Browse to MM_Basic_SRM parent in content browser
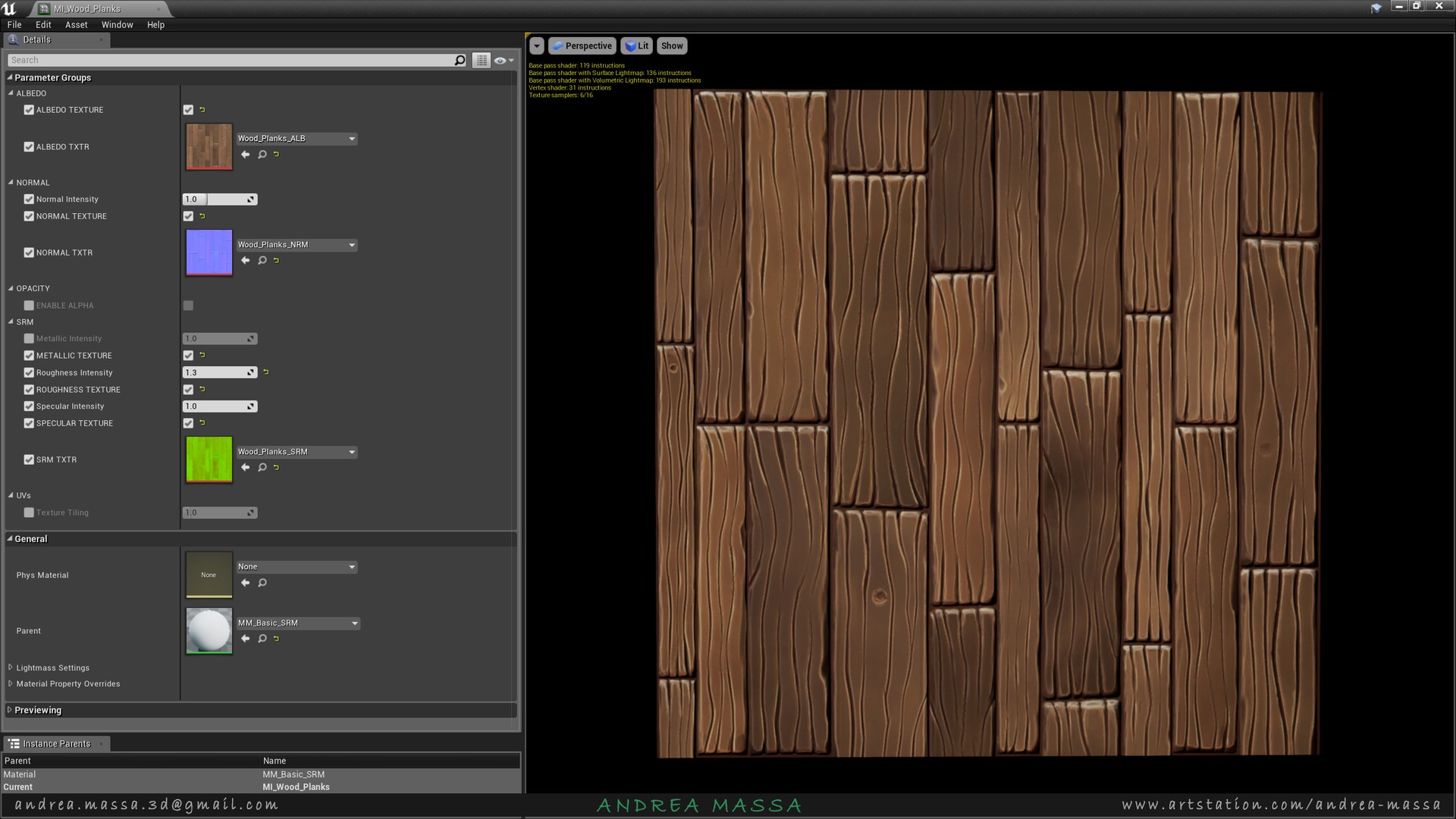This screenshot has width=1456, height=819. 262,639
